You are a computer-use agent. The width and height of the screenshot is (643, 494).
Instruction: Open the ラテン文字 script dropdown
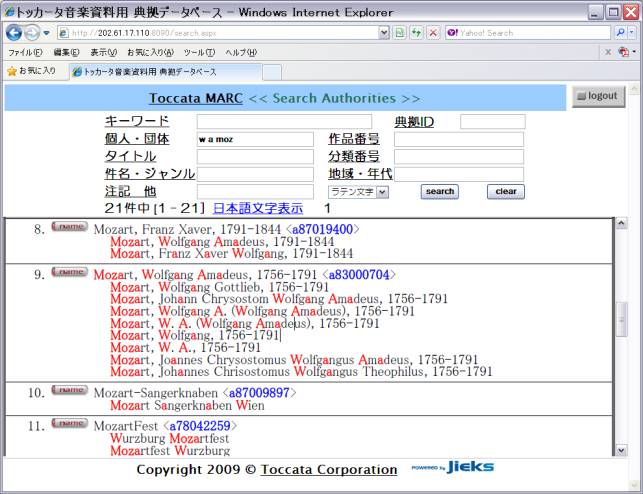pyautogui.click(x=358, y=192)
